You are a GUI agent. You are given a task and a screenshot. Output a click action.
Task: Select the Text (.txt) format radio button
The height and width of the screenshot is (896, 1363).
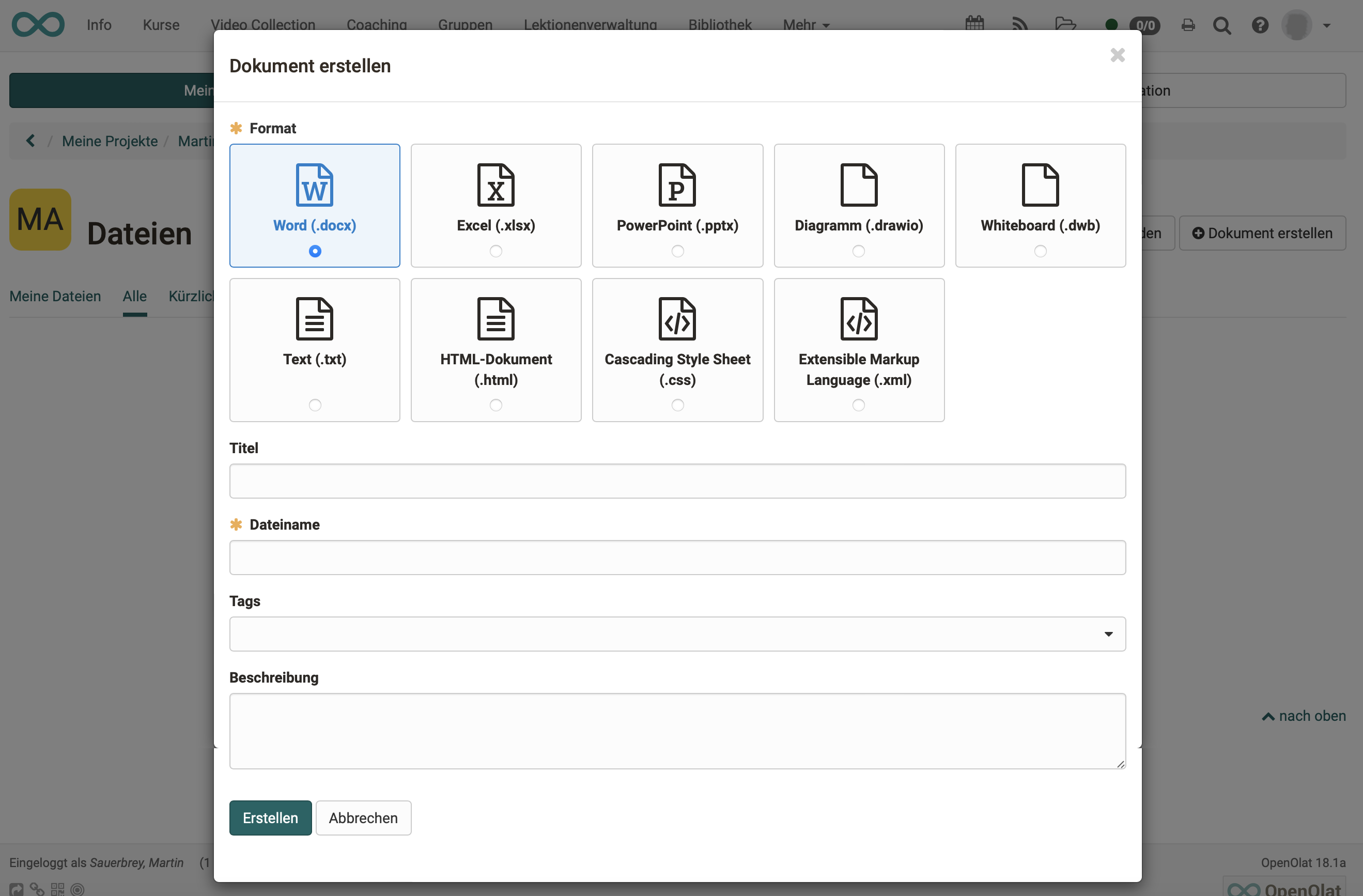(x=314, y=405)
